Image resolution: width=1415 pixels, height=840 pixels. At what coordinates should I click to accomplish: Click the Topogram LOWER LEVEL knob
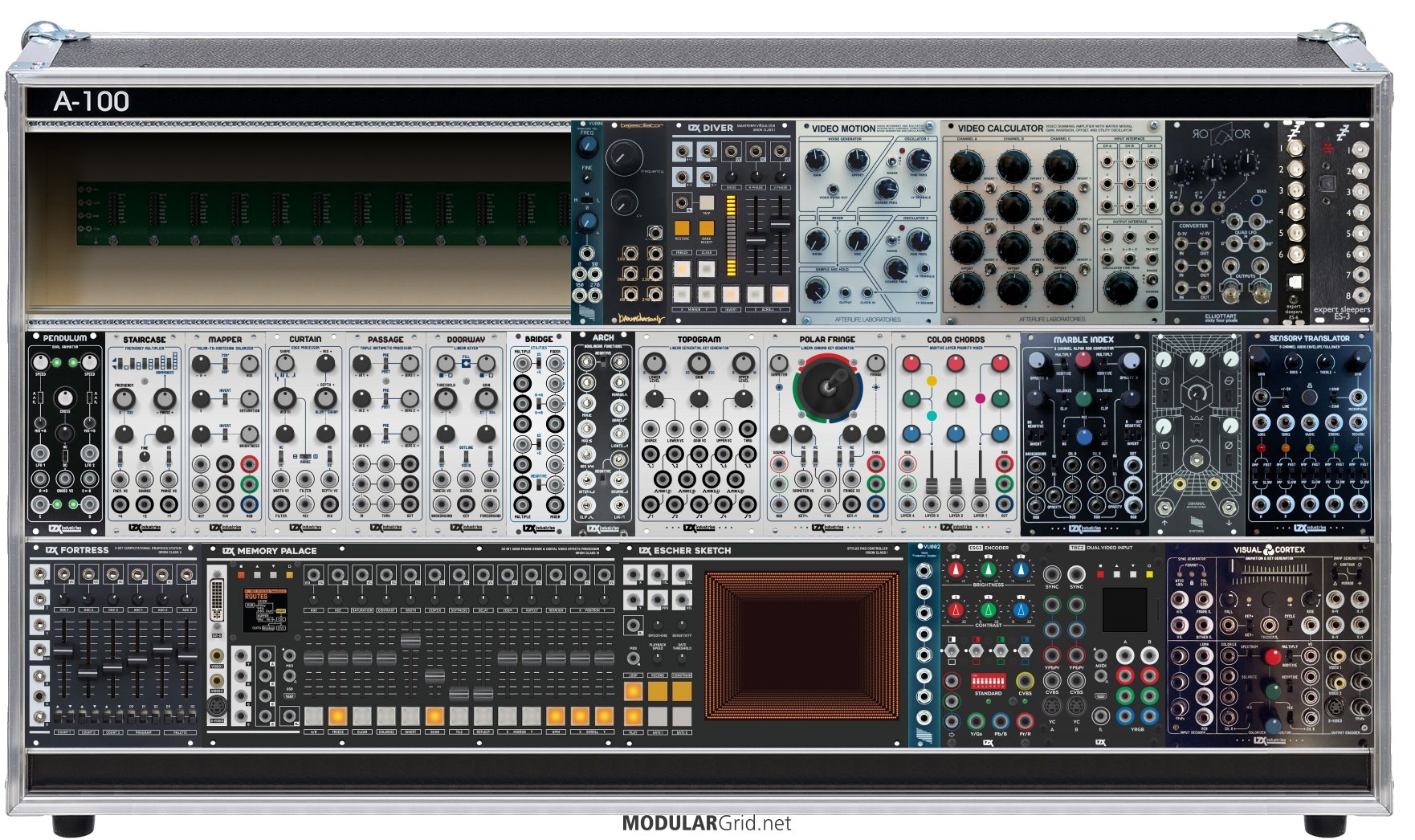tap(655, 363)
